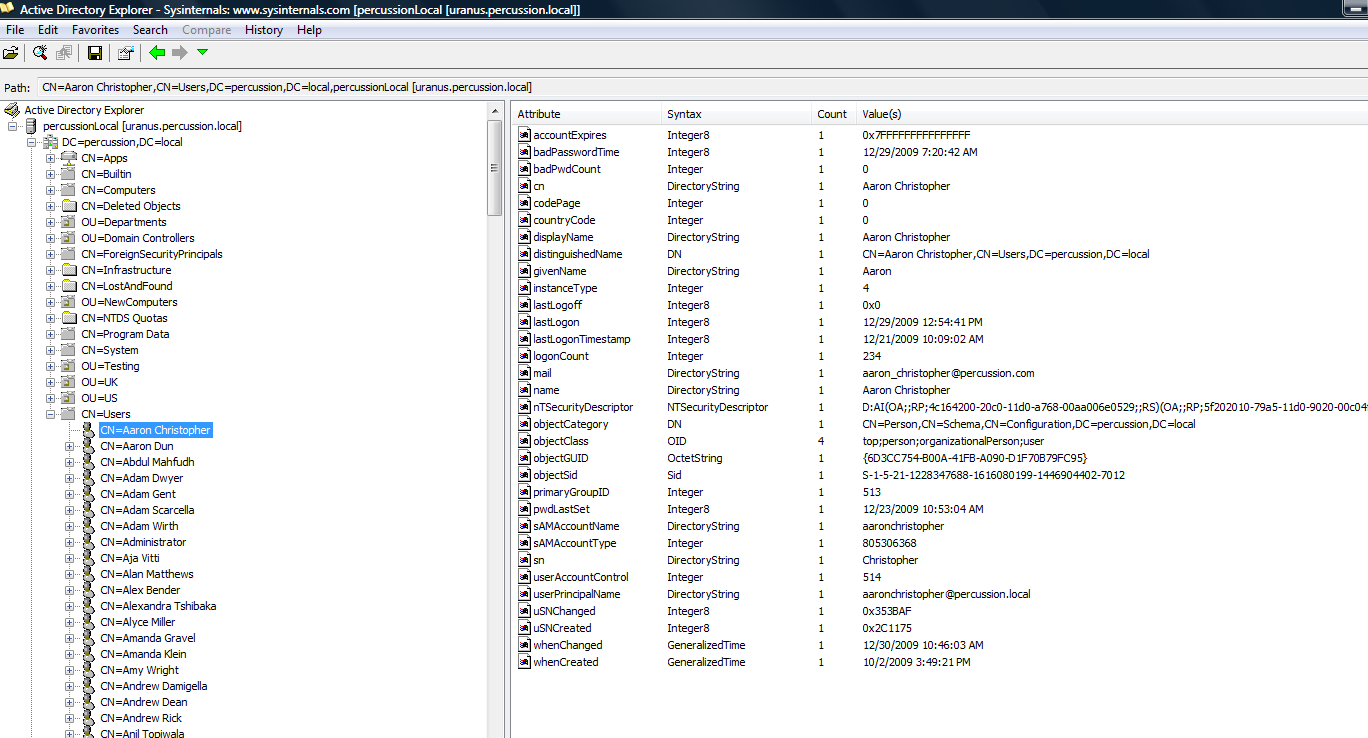1368x738 pixels.
Task: Click the Search magnifier toolbar icon
Action: click(x=40, y=53)
